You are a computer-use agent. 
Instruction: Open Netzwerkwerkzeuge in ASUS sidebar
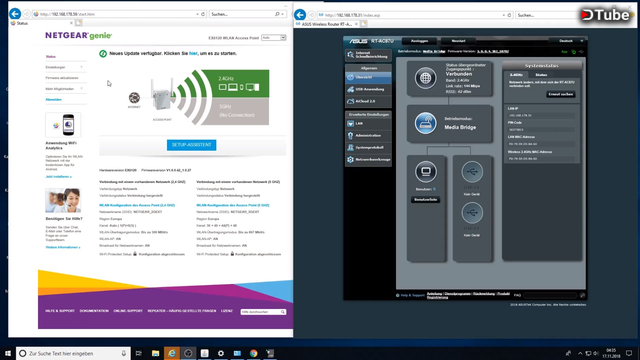[368, 160]
